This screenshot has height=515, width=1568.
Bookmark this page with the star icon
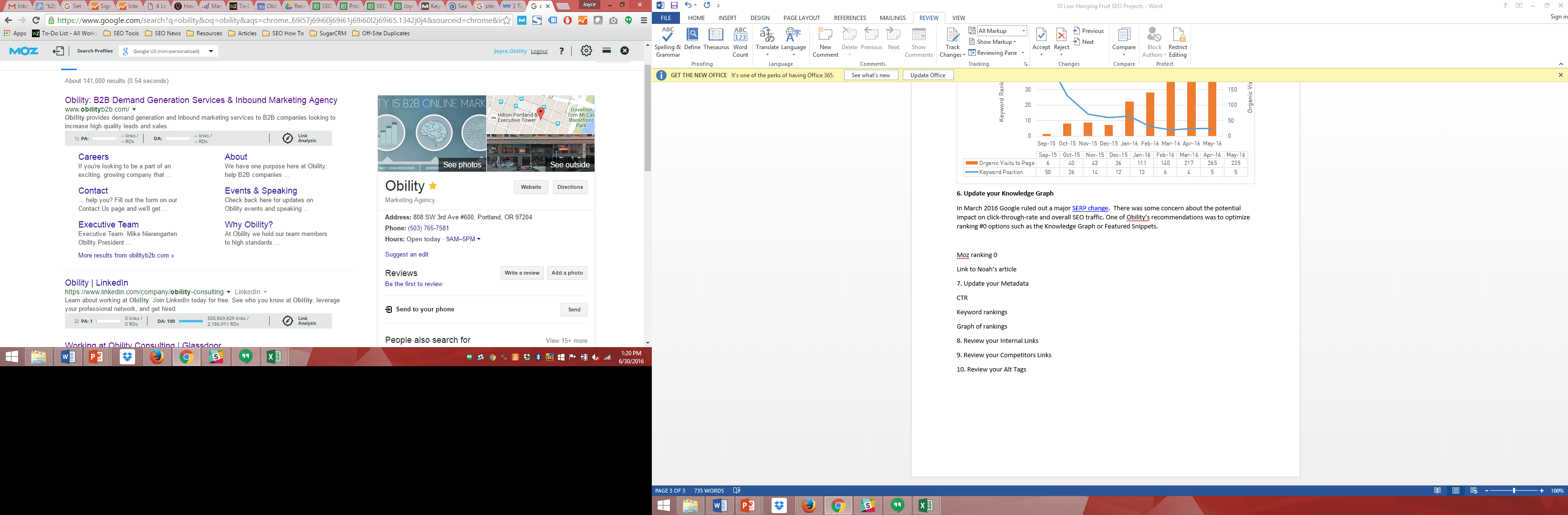click(506, 20)
